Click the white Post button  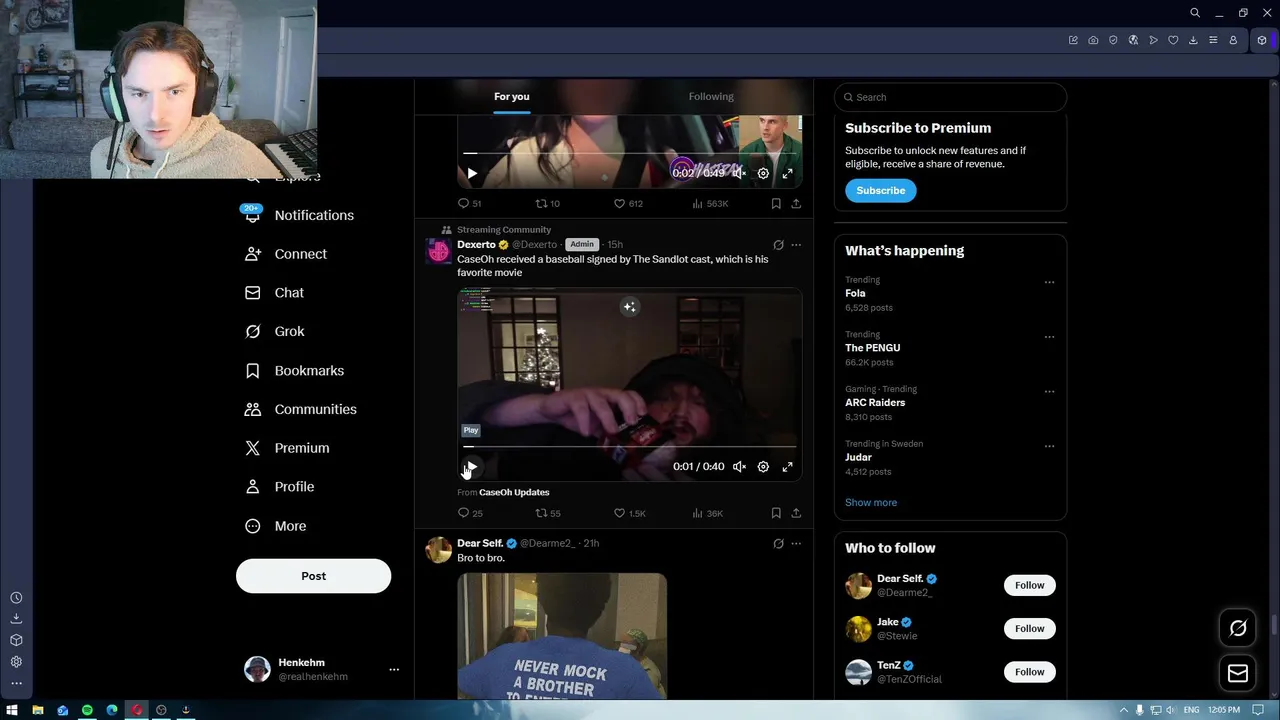click(313, 576)
